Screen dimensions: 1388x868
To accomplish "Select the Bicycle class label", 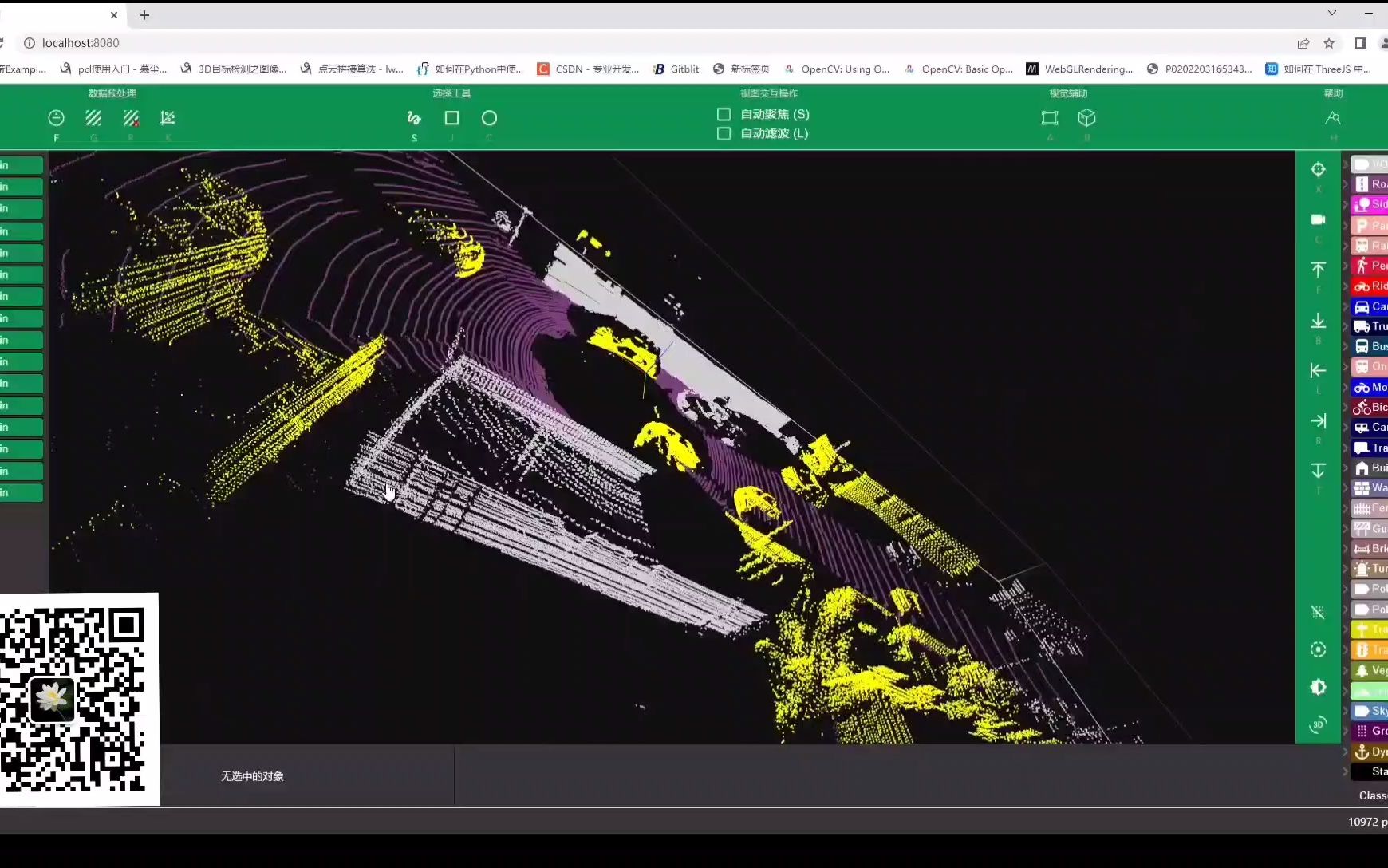I will 1370,407.
